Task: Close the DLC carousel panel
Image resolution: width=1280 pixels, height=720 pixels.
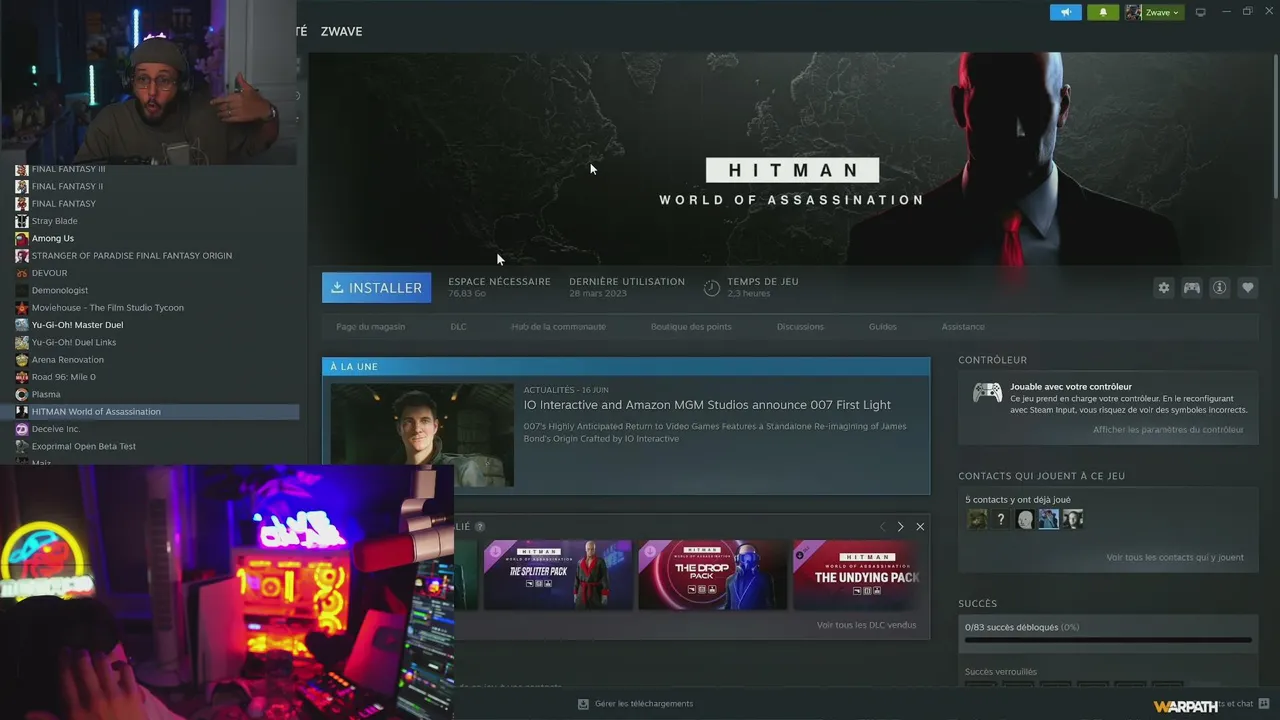Action: (x=920, y=527)
